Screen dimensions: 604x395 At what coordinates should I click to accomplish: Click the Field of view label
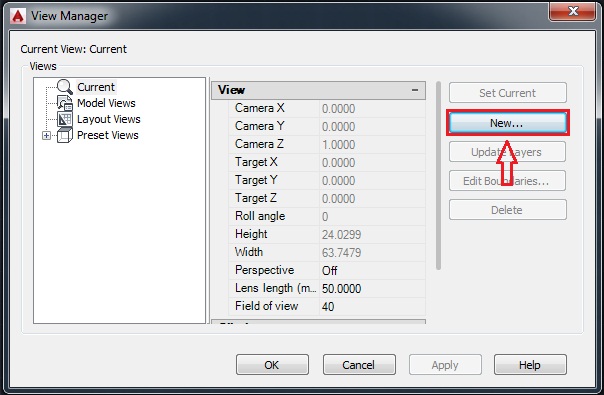[x=267, y=306]
